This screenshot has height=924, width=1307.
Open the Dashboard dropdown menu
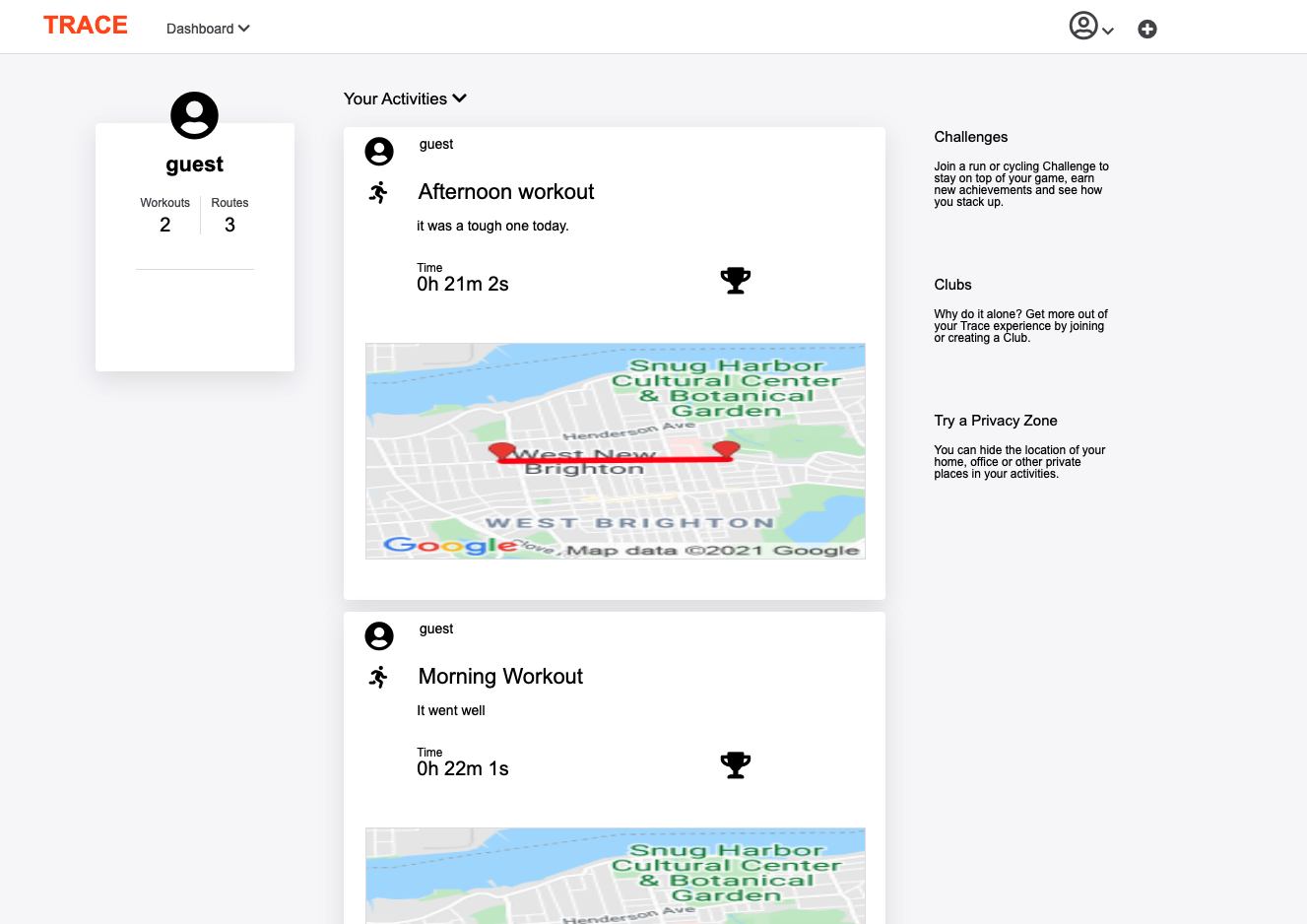coord(208,29)
